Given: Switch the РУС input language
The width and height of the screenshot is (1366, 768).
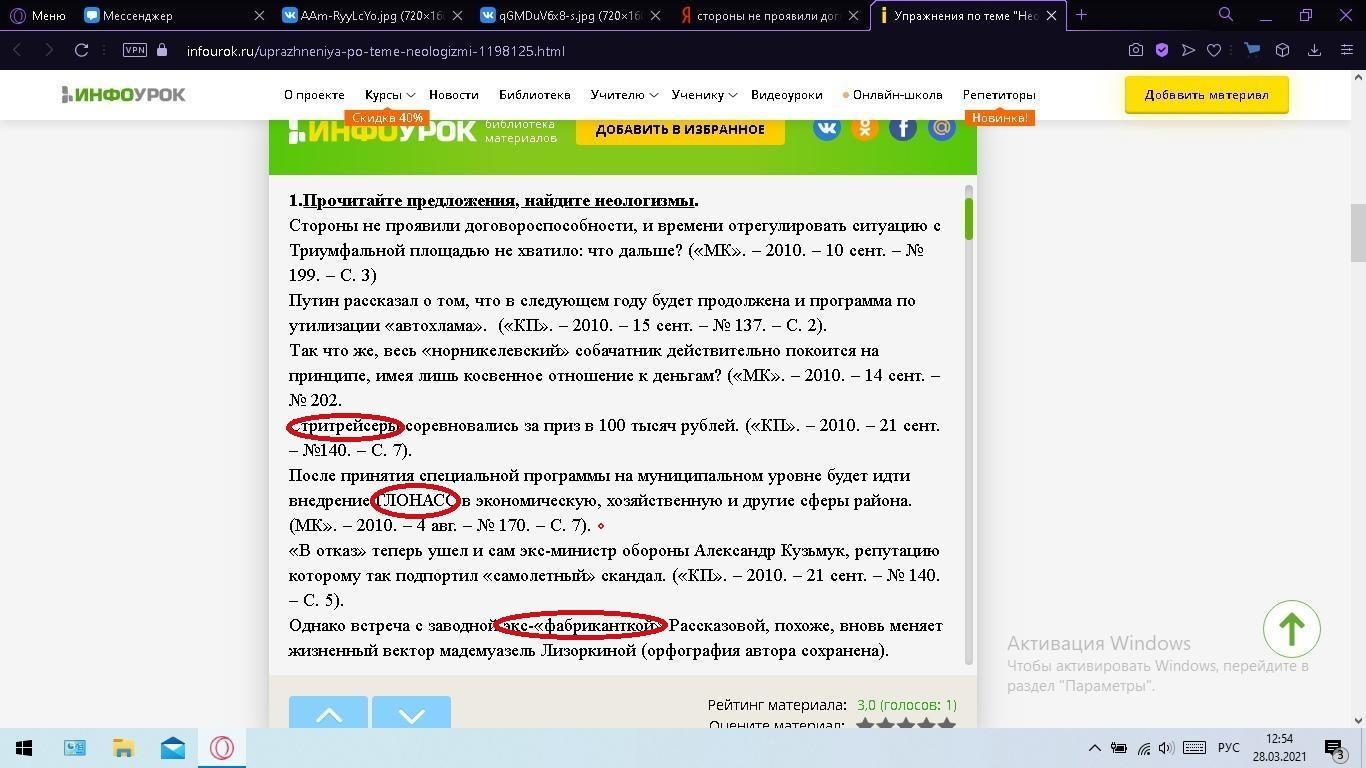Looking at the screenshot, I should pos(1229,748).
